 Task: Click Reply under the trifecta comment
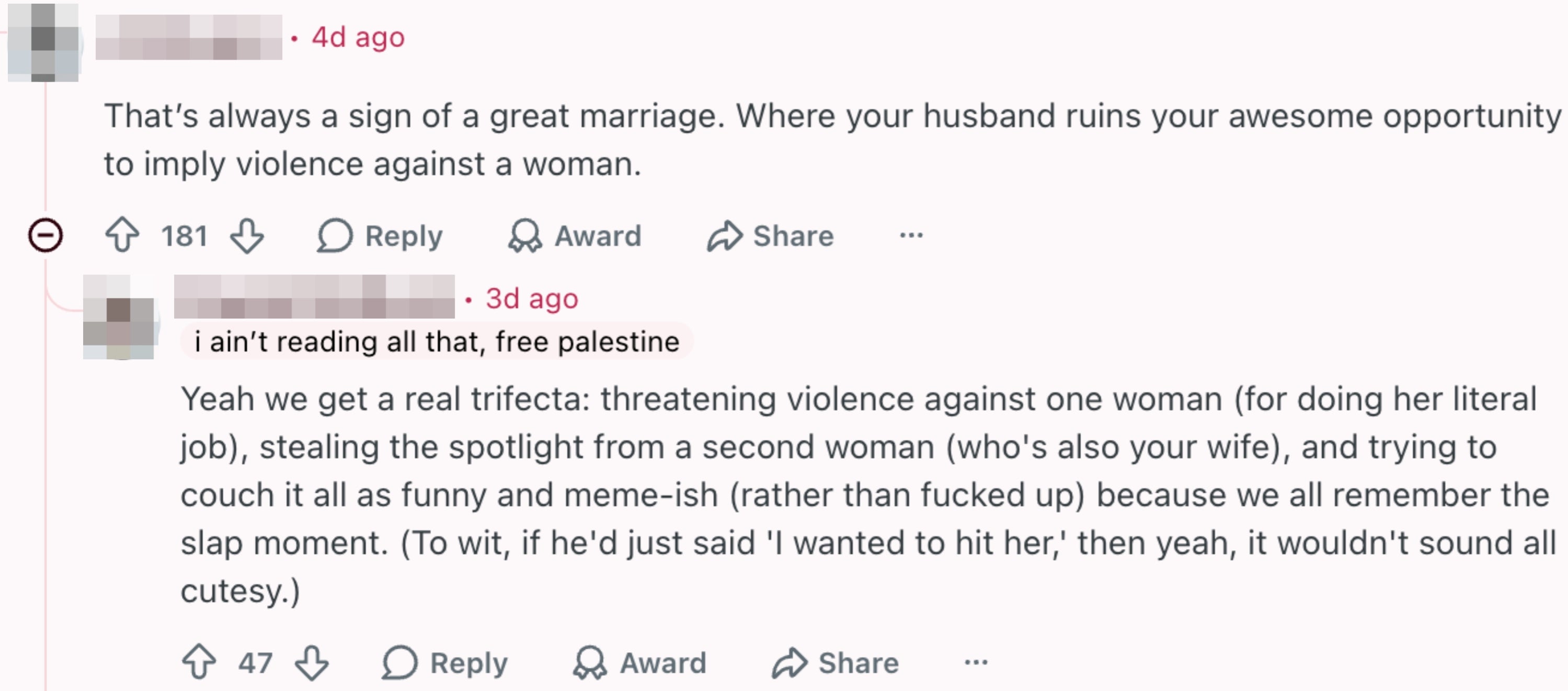pyautogui.click(x=445, y=662)
